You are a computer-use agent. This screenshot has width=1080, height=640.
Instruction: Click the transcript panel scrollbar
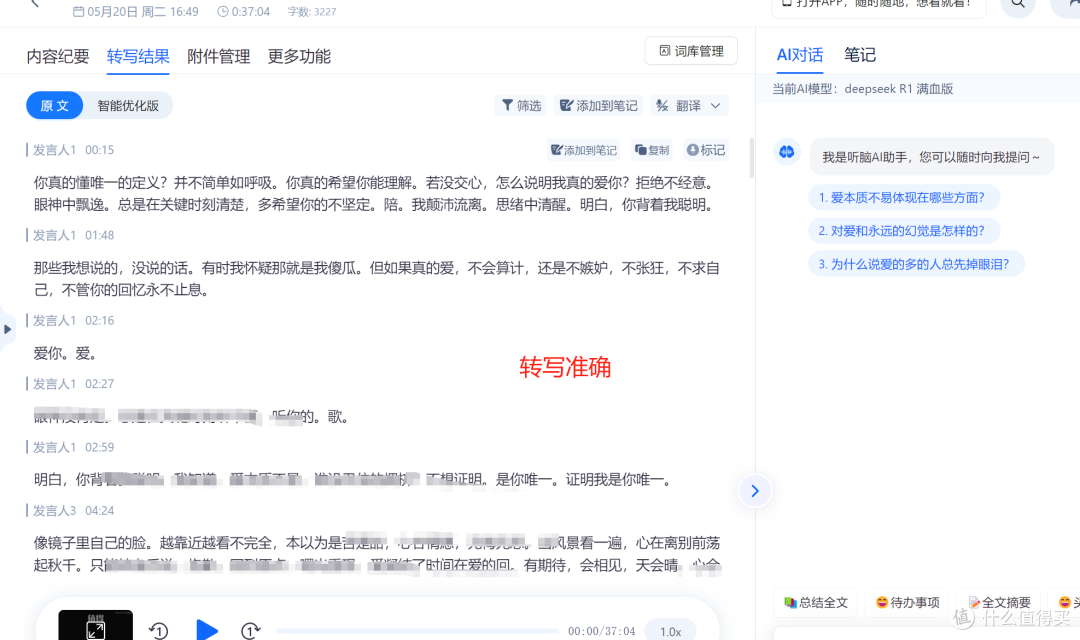[751, 158]
